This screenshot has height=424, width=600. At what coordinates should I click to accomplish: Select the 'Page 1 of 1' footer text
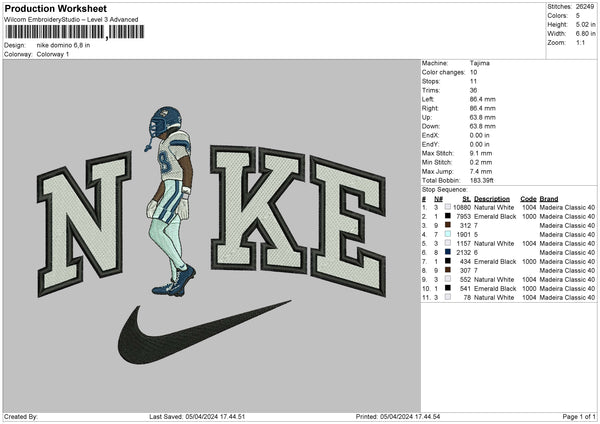[579, 417]
